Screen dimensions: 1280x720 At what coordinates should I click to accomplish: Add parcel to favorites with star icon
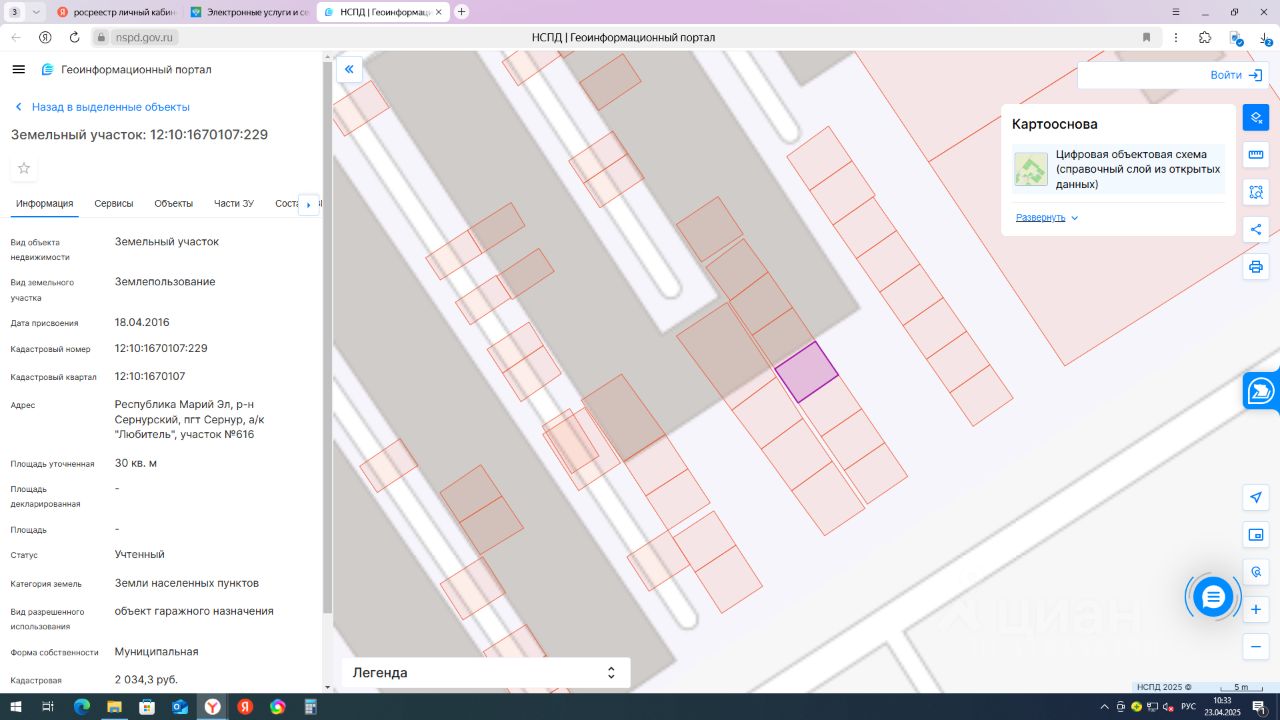click(24, 168)
